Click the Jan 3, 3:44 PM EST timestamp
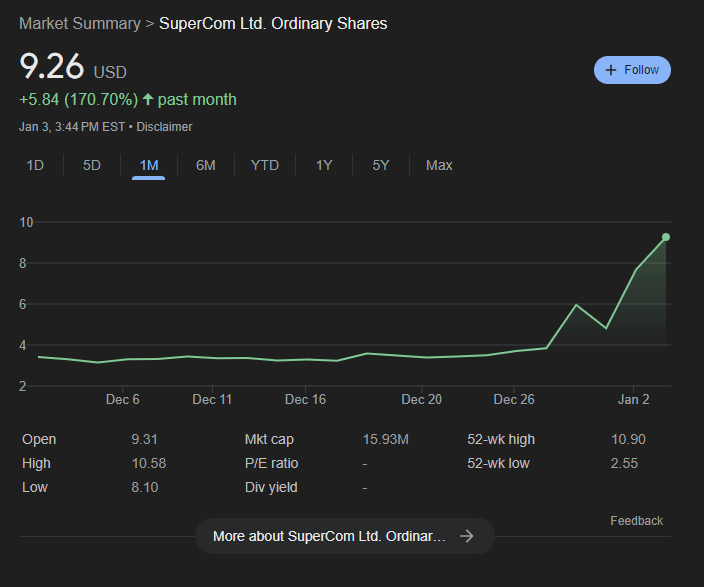Screen dimensions: 704x587 (x=72, y=127)
